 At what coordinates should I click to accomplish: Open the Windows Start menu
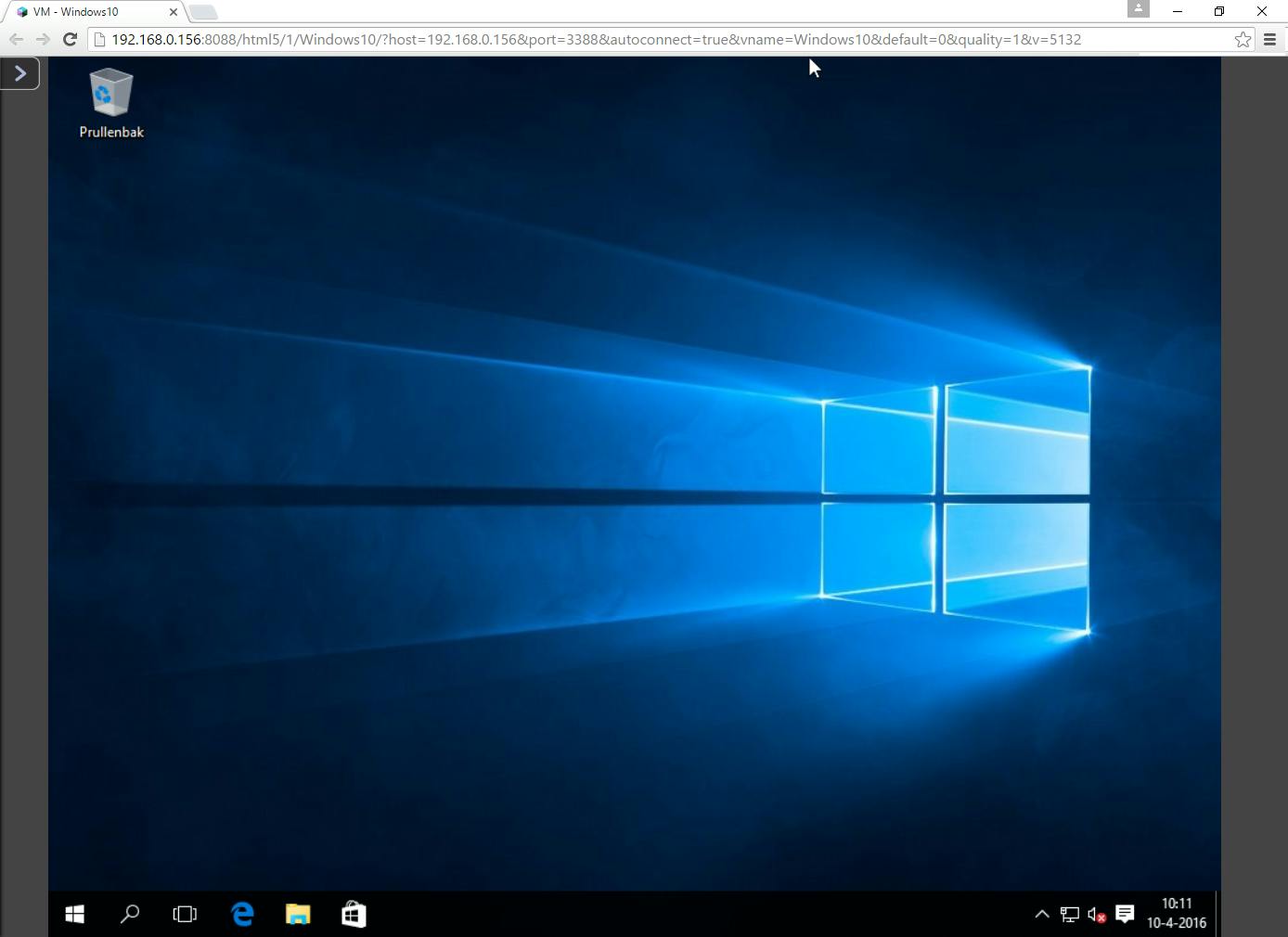(75, 915)
